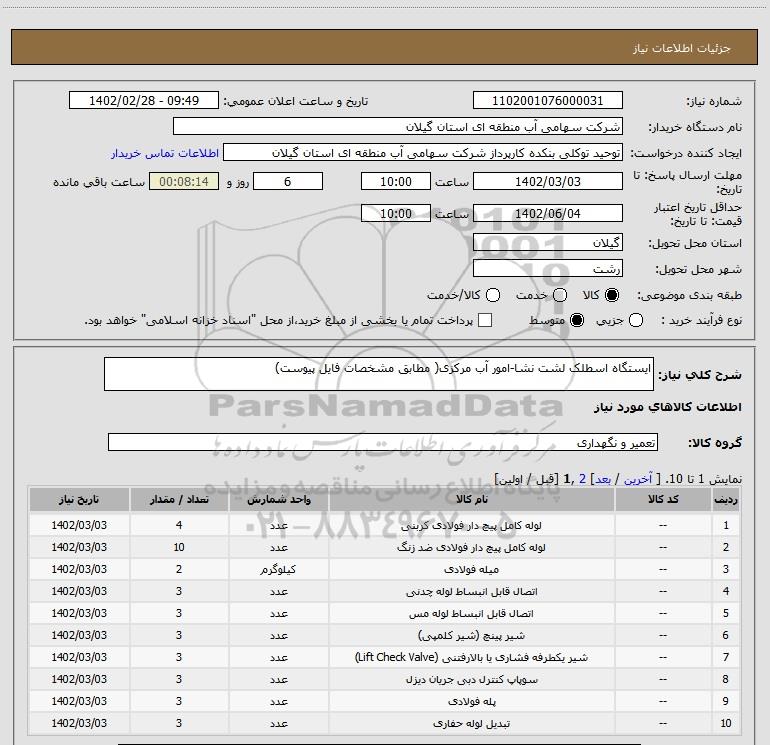Go to next page link بعد

(x=603, y=479)
